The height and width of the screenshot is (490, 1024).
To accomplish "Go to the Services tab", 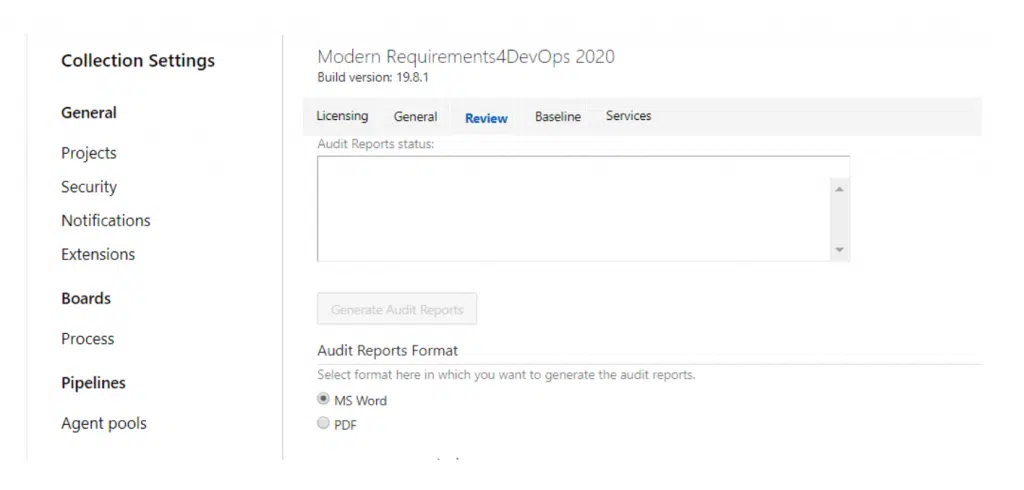I will (x=628, y=116).
